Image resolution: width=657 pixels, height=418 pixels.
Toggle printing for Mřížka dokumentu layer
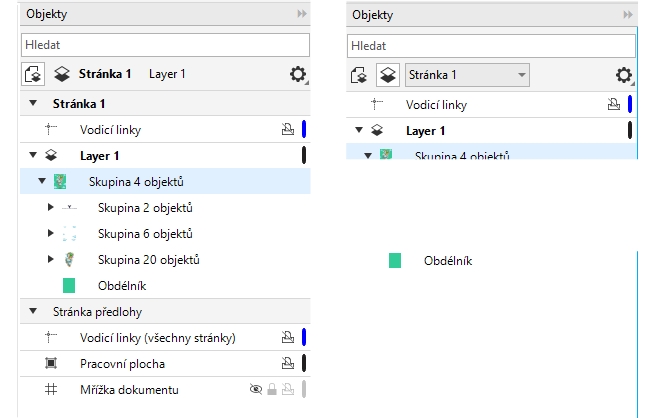[287, 390]
